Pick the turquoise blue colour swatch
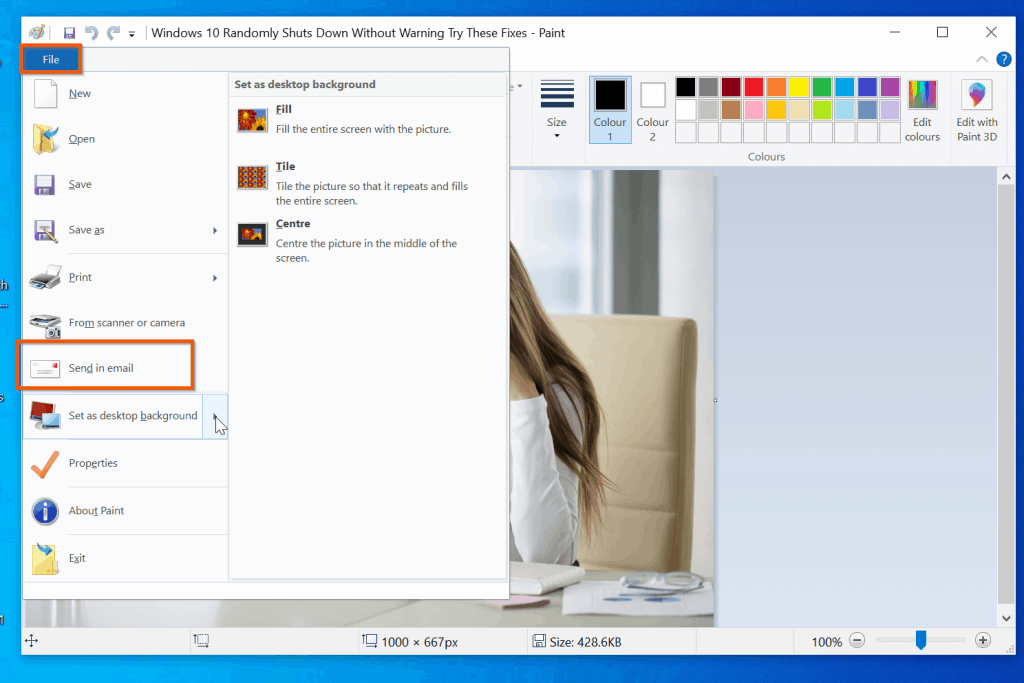The height and width of the screenshot is (683, 1024). pyautogui.click(x=844, y=87)
